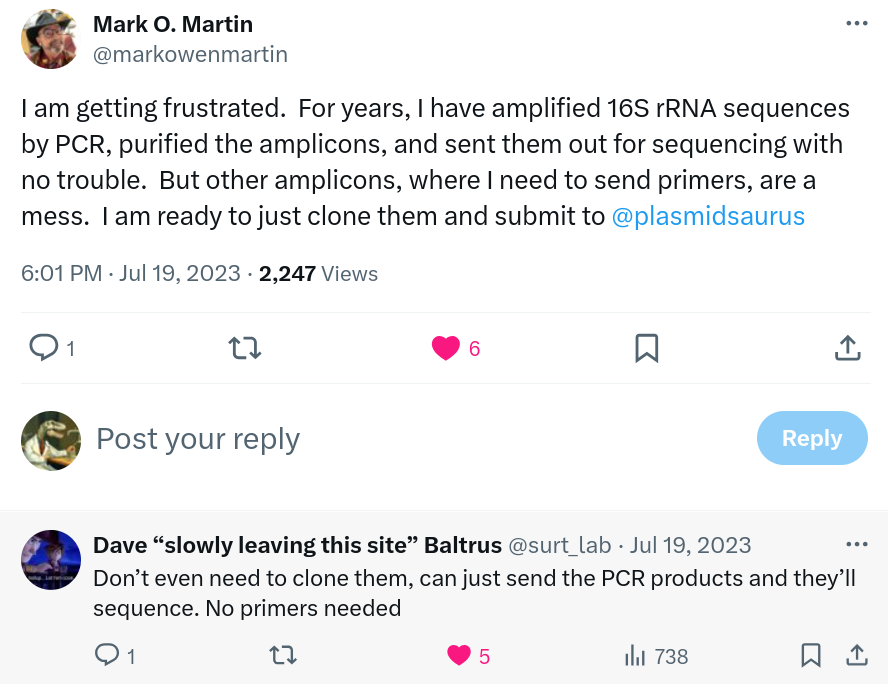888x684 pixels.
Task: Click the Post your reply field
Action: pos(198,438)
